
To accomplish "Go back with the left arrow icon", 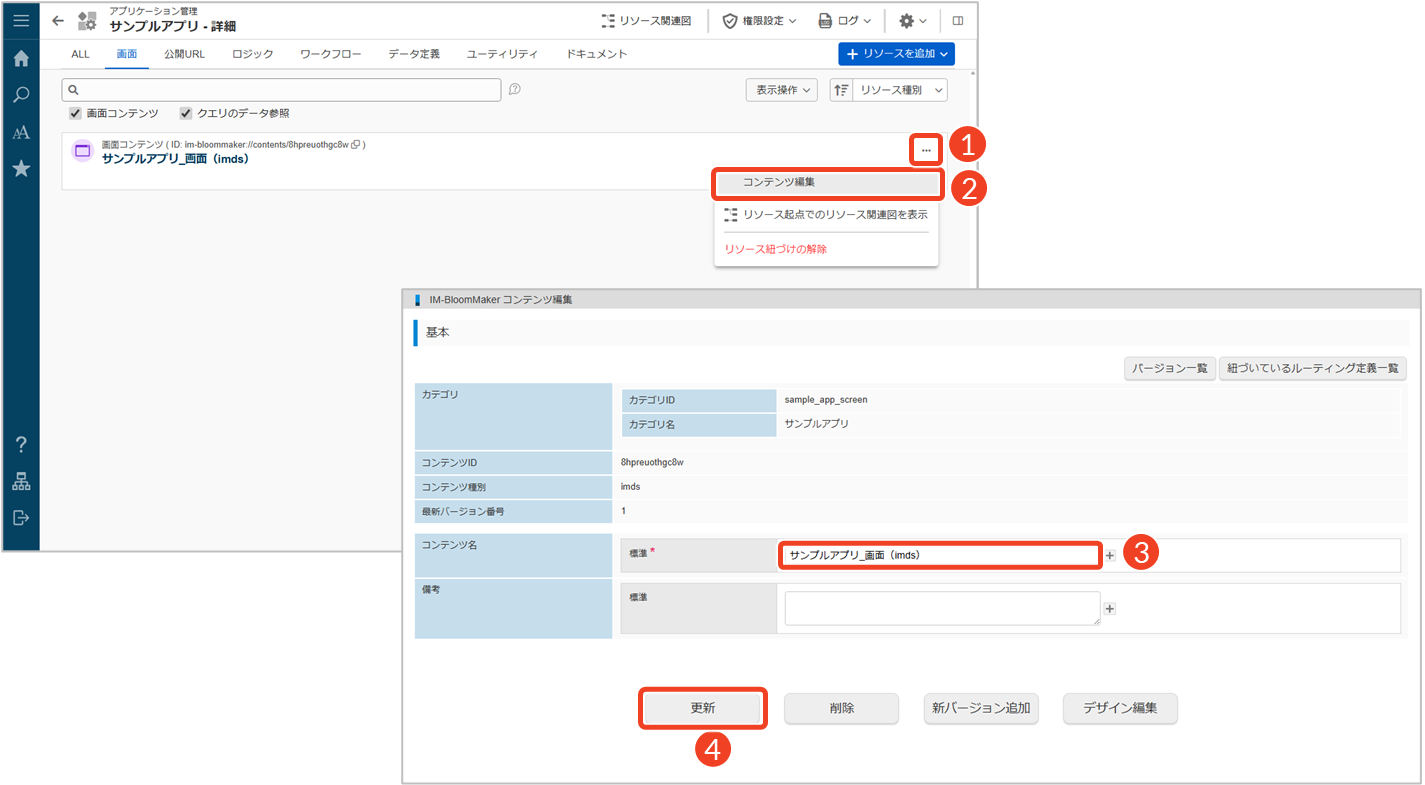I will click(58, 20).
